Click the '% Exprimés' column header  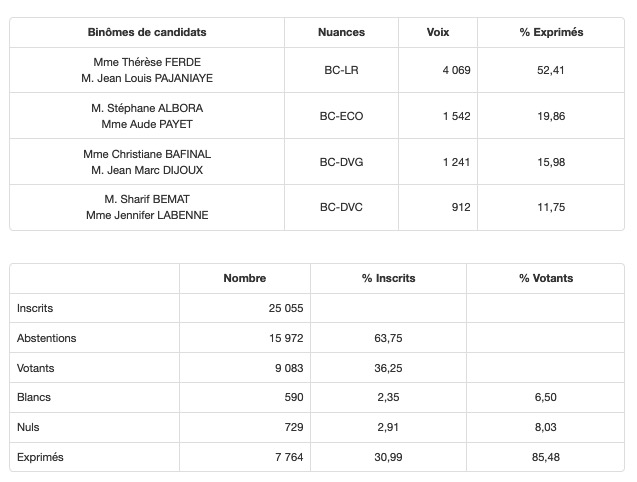coord(551,32)
